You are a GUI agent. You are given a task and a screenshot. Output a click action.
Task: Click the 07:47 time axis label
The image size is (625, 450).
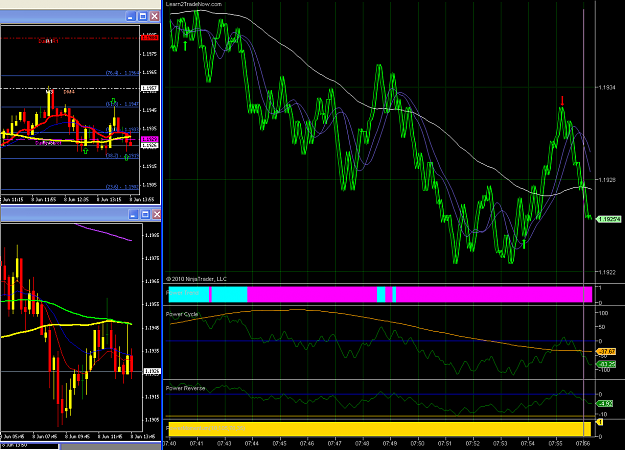click(x=335, y=443)
